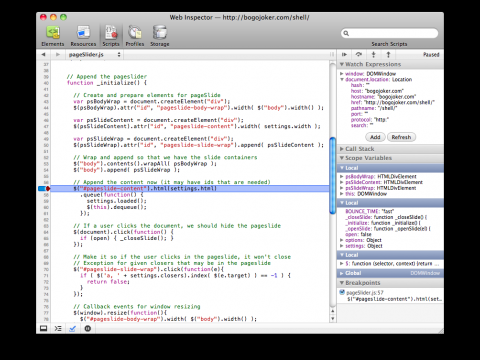Go back to previous script file
This screenshot has height=360, width=480.
click(43, 54)
